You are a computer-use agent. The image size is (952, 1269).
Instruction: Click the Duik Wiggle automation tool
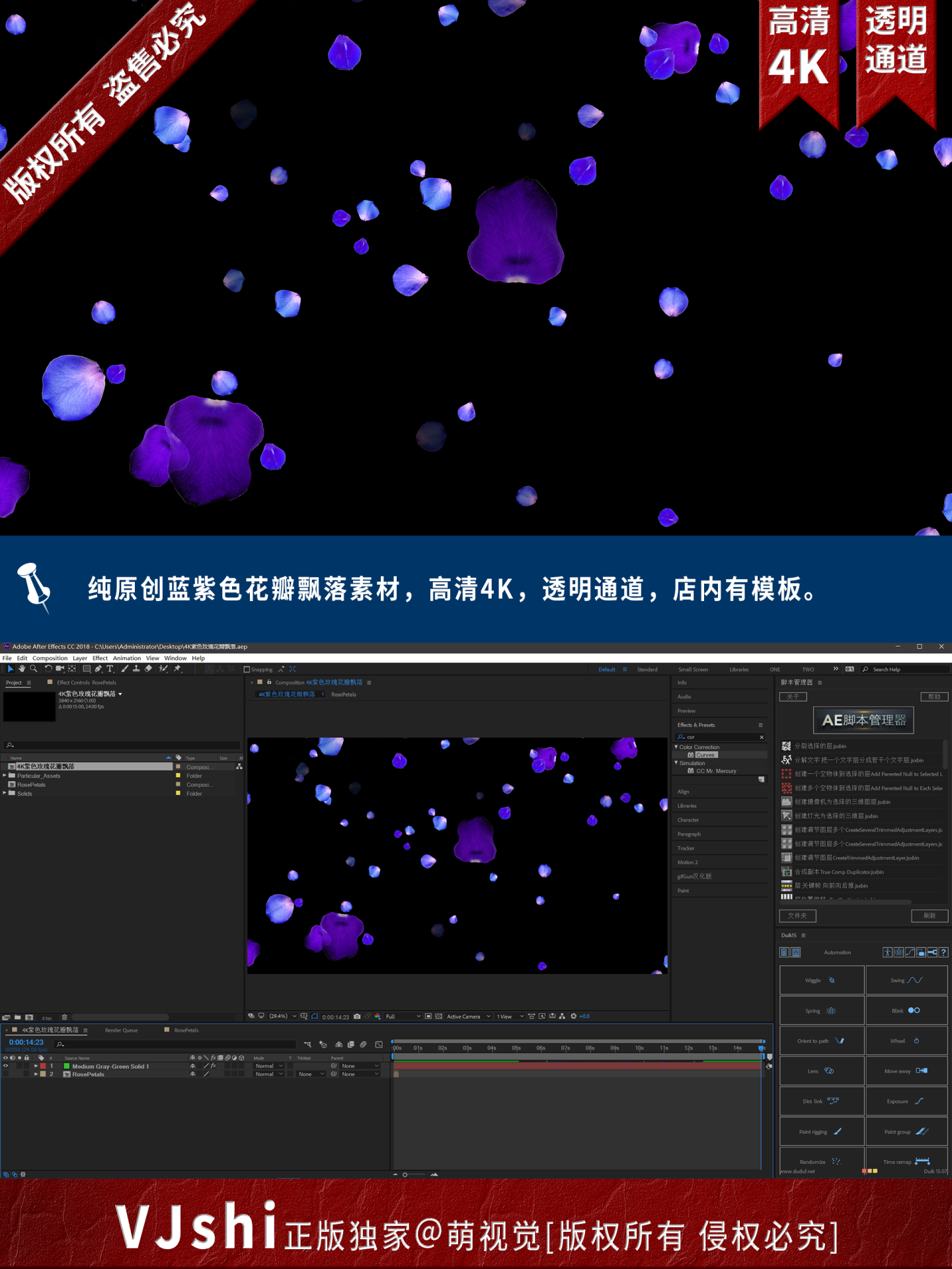tap(822, 980)
